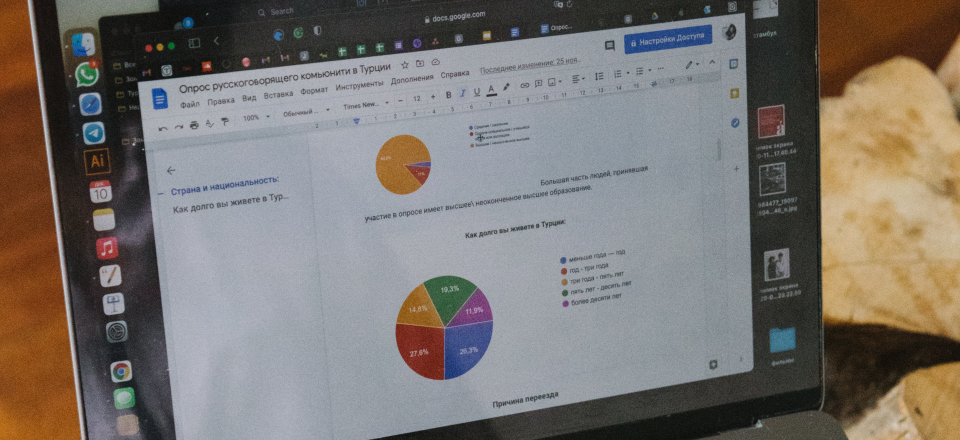Open the insert image dropdown
Screen dimensions: 960x440
555,82
